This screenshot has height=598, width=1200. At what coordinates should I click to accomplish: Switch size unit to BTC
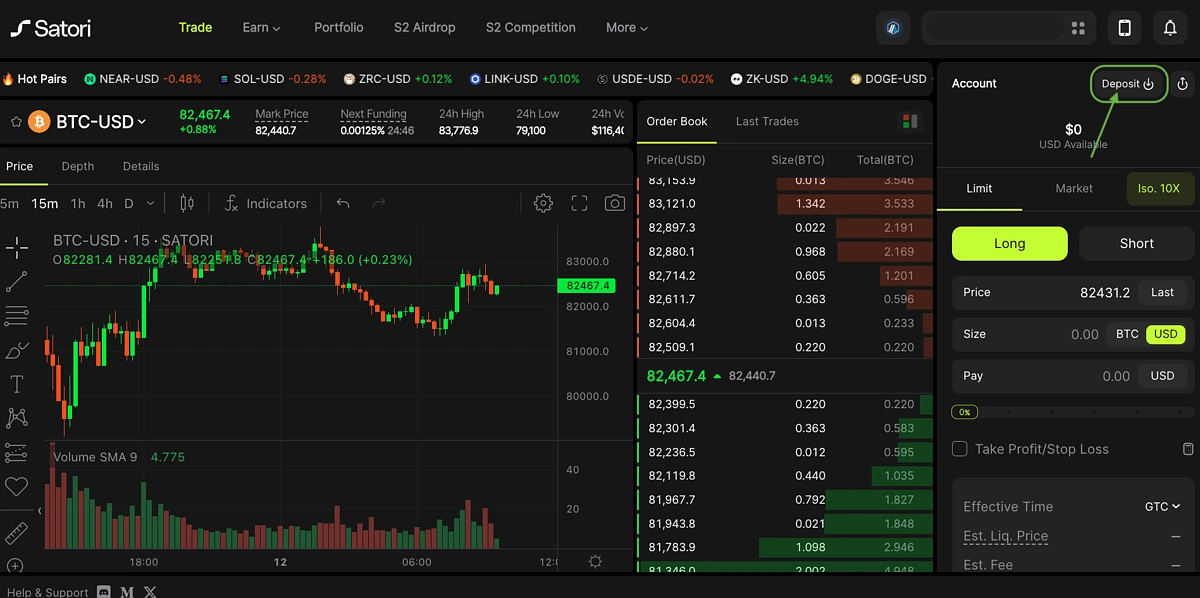coord(1127,334)
